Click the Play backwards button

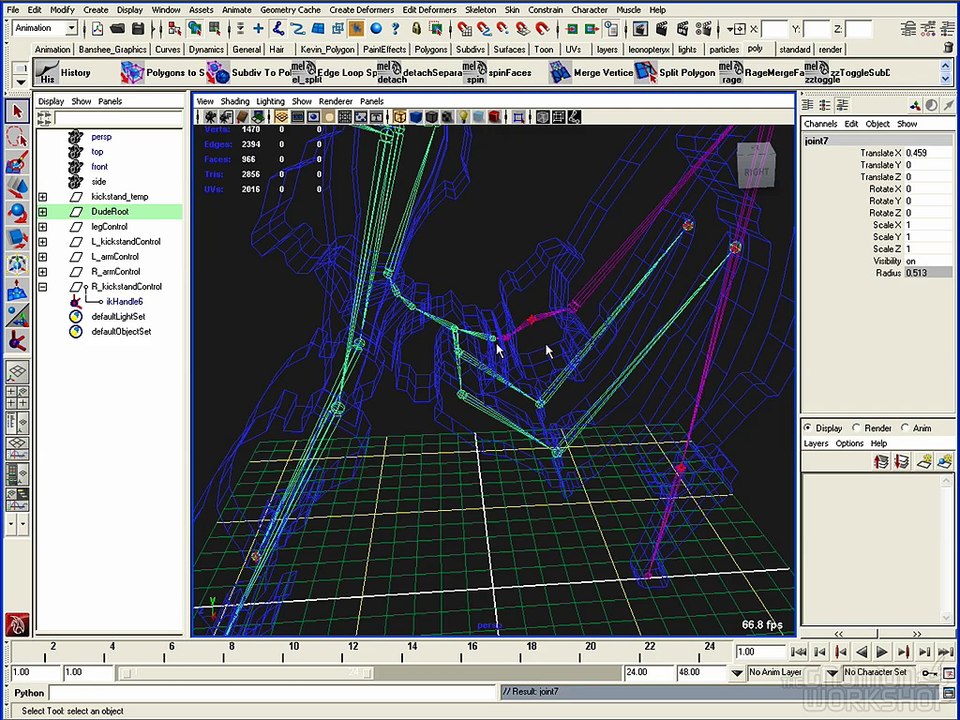pyautogui.click(x=862, y=652)
